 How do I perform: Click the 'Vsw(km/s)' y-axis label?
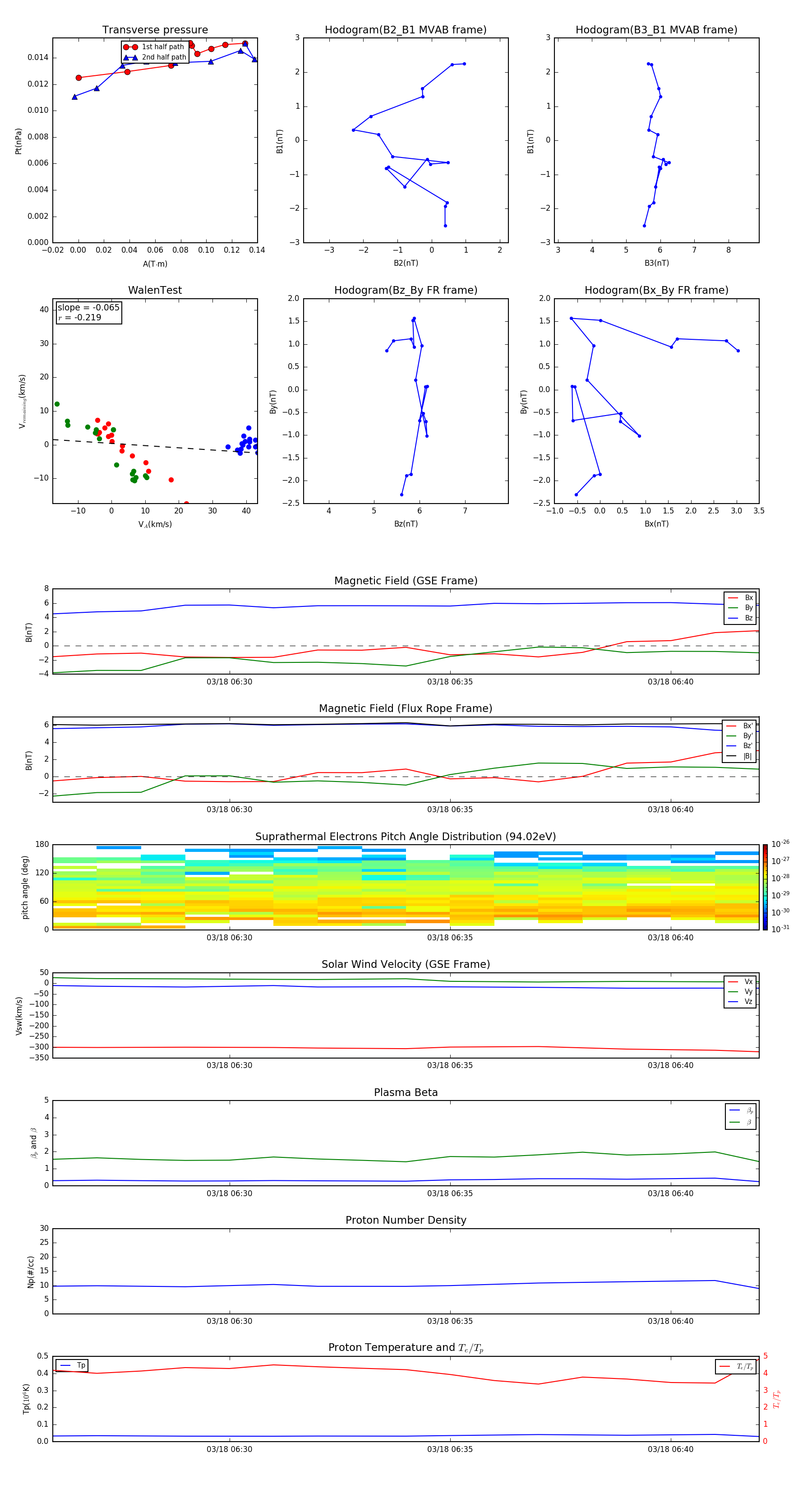(x=18, y=1016)
